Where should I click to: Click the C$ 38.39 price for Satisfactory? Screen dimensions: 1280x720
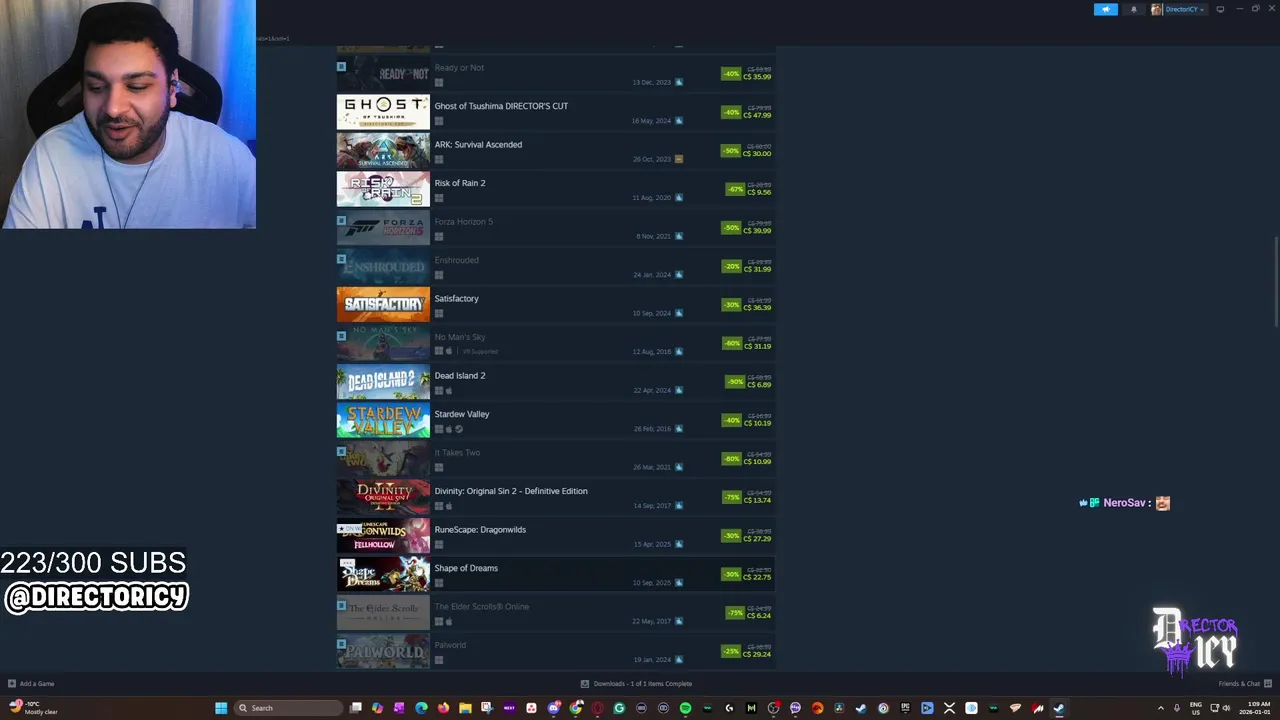[757, 308]
